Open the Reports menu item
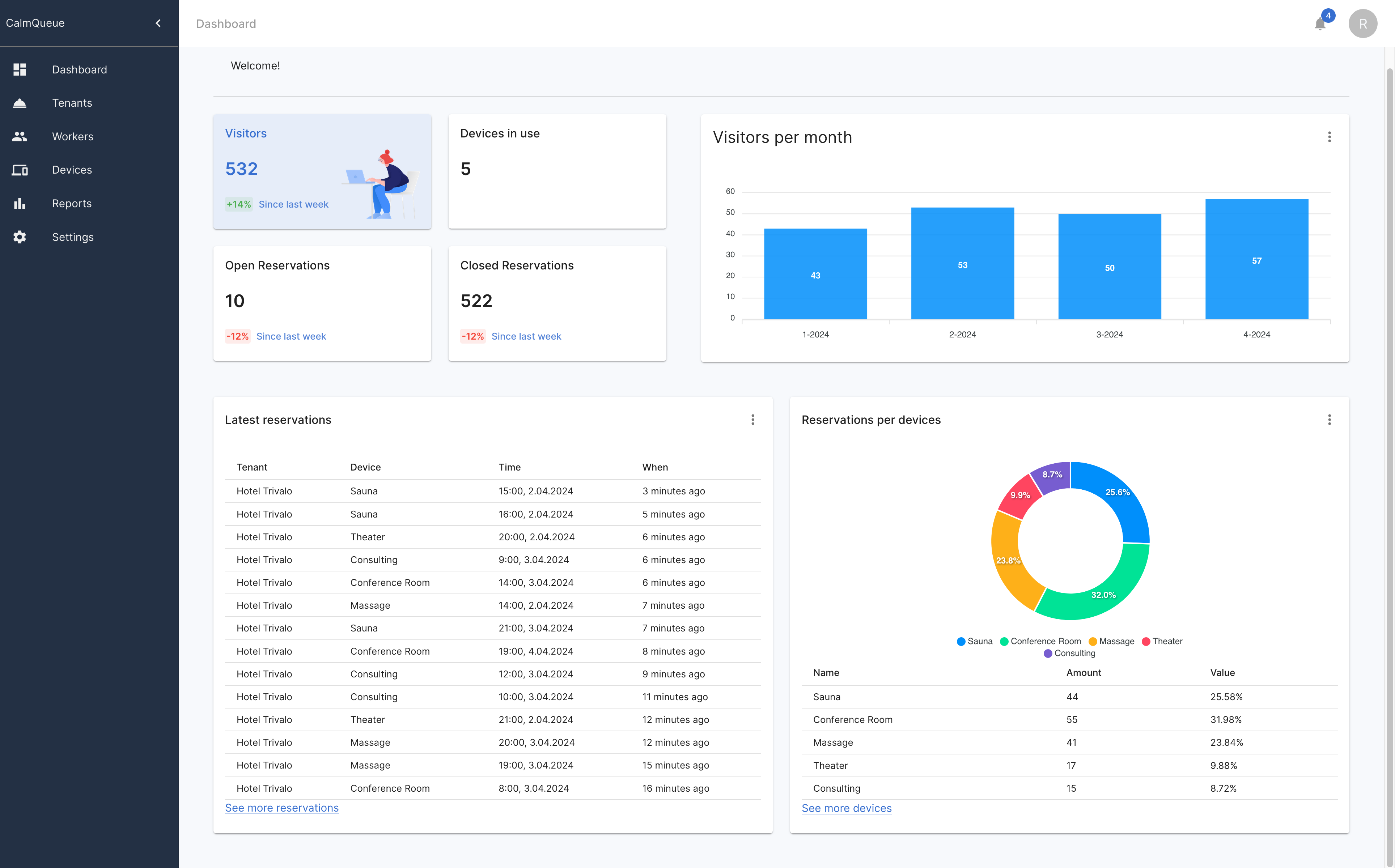1395x868 pixels. (x=72, y=203)
